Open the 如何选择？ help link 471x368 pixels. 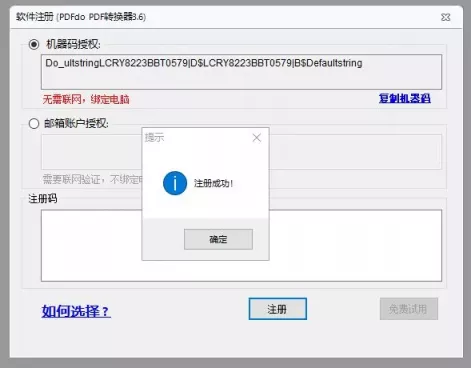[76, 311]
